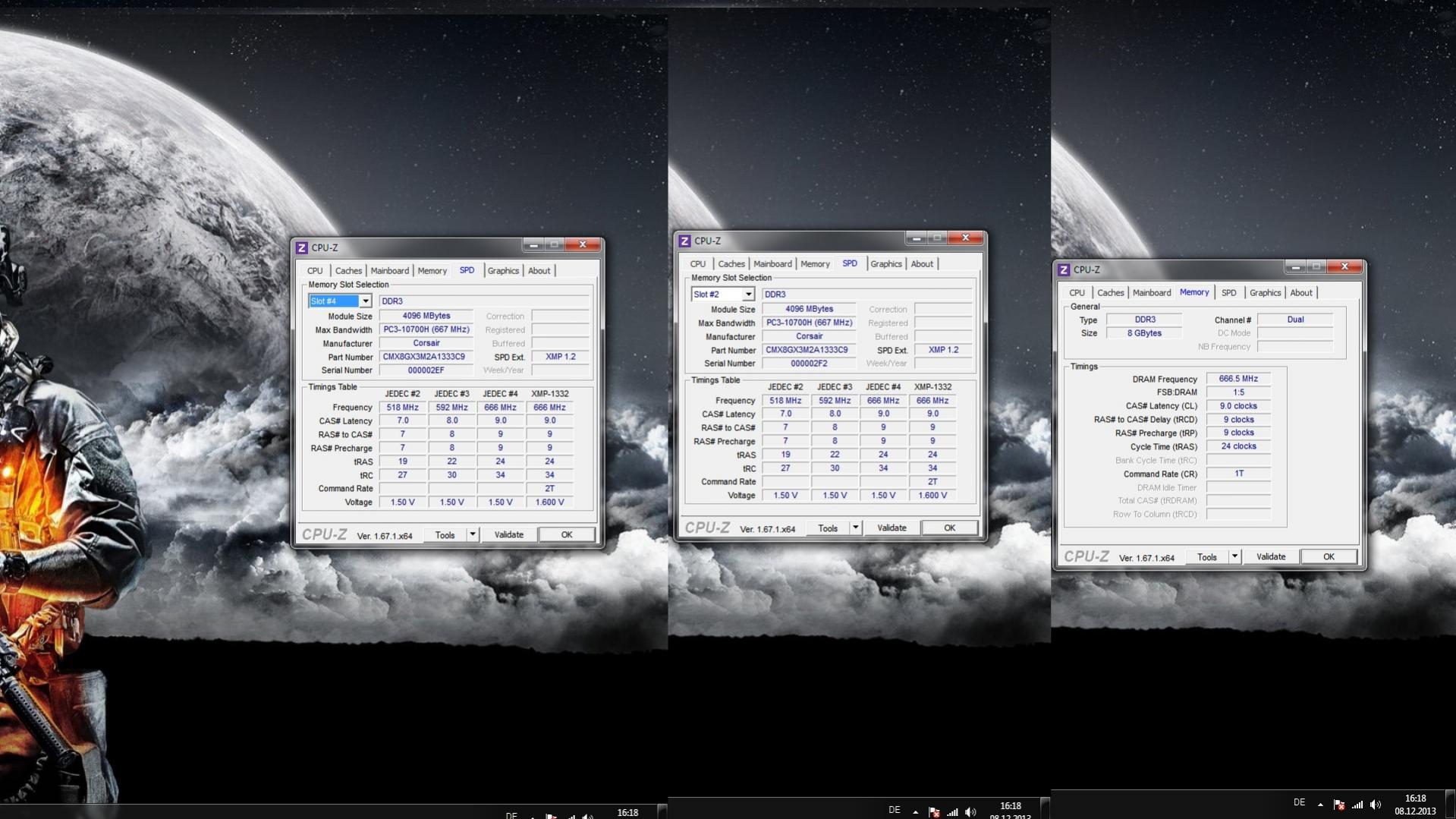Select the Memory tab in the 8 GBytes window
The width and height of the screenshot is (1456, 819).
pyautogui.click(x=1194, y=292)
